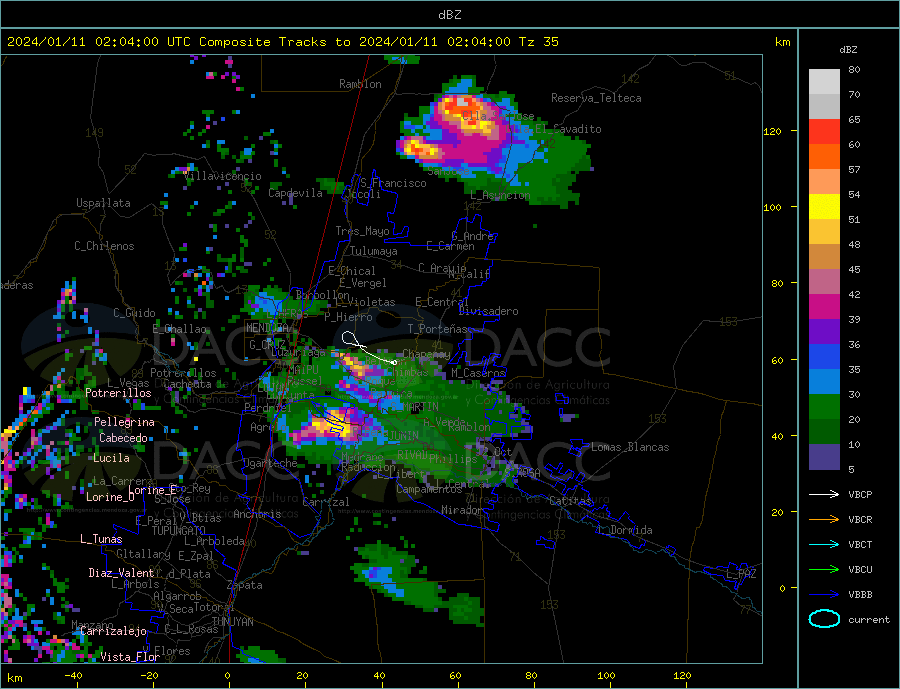This screenshot has height=689, width=900.
Task: Click the Zapata map label
Action: (x=245, y=585)
